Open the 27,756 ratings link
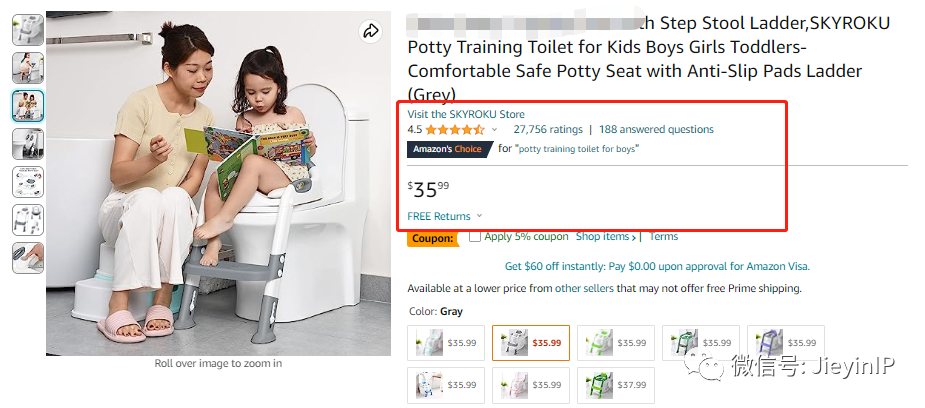Image resolution: width=925 pixels, height=408 pixels. (547, 129)
